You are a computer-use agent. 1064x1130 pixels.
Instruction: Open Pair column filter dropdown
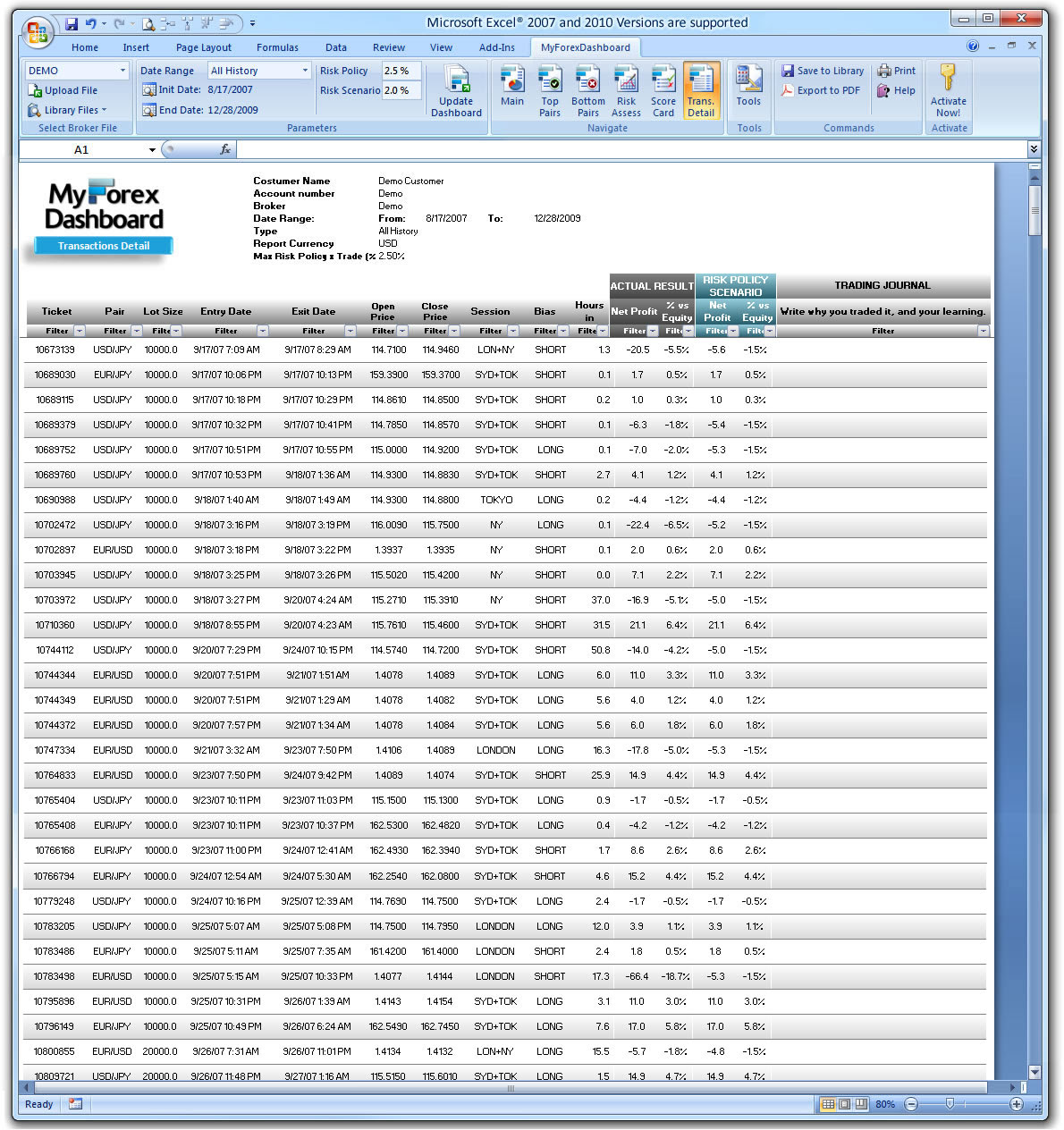click(x=135, y=331)
